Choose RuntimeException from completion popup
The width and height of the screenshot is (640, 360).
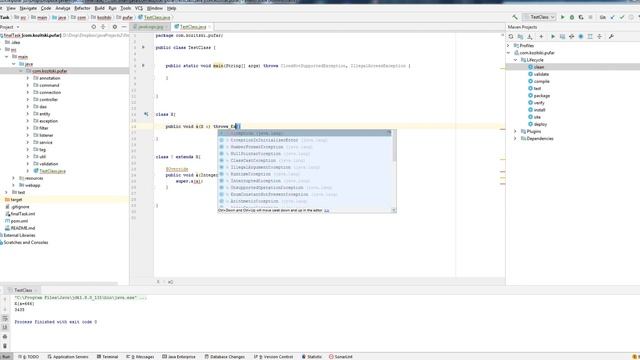(x=304, y=174)
